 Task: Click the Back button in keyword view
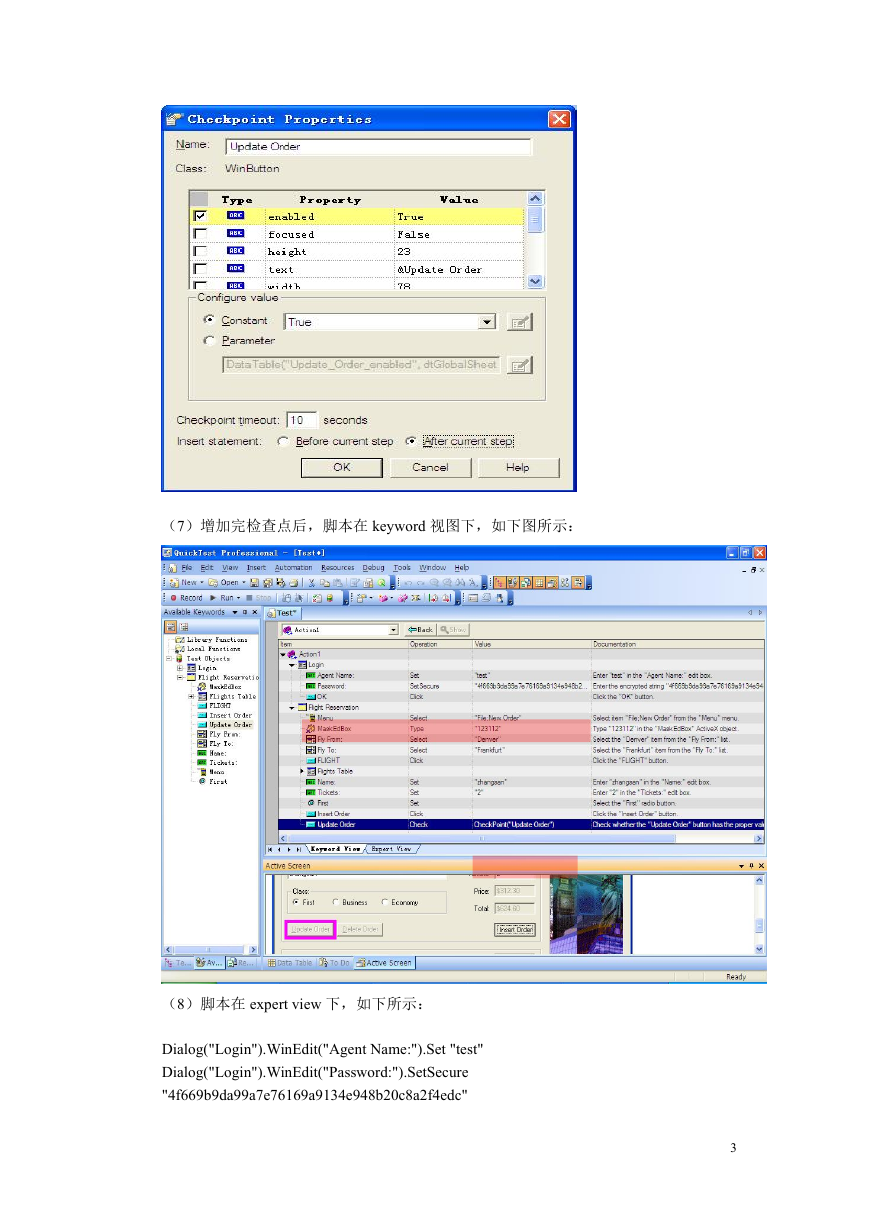click(420, 630)
